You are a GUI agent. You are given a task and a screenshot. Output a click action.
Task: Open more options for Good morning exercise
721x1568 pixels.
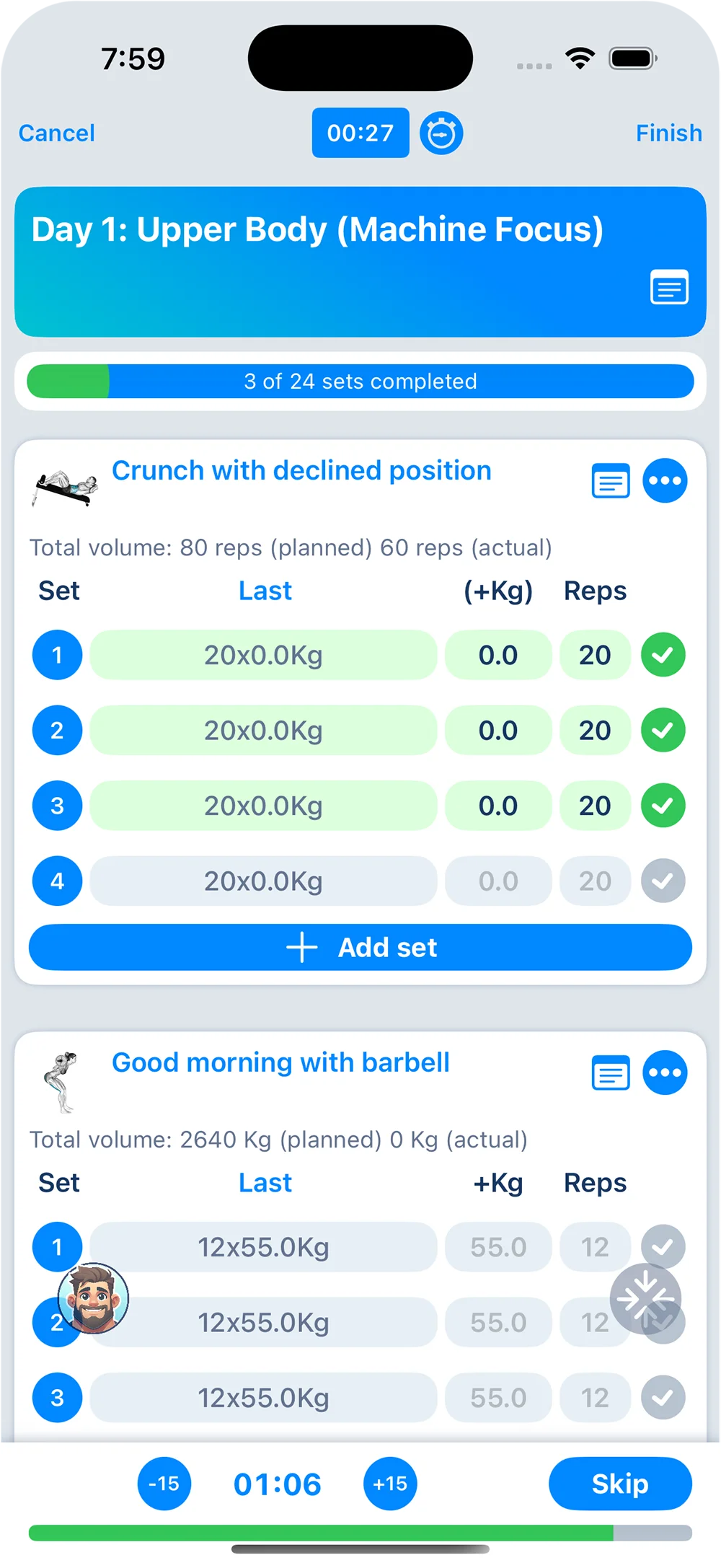665,1073
